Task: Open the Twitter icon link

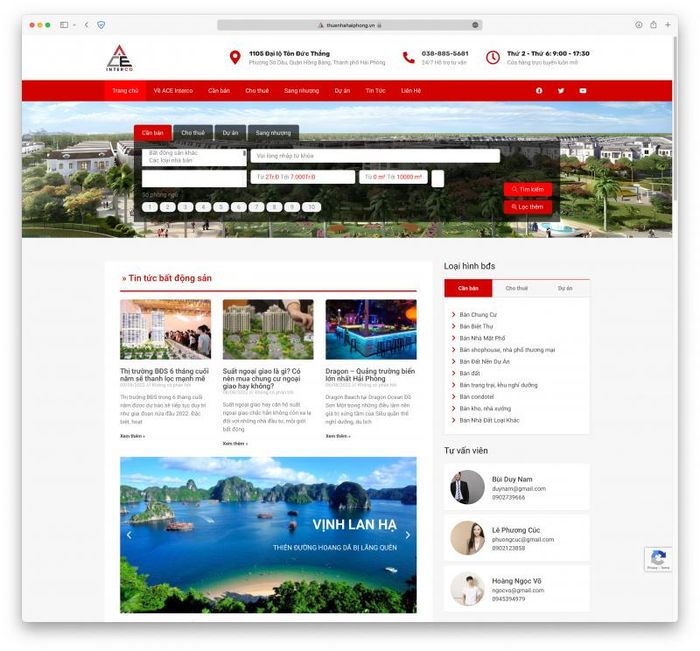Action: tap(561, 91)
